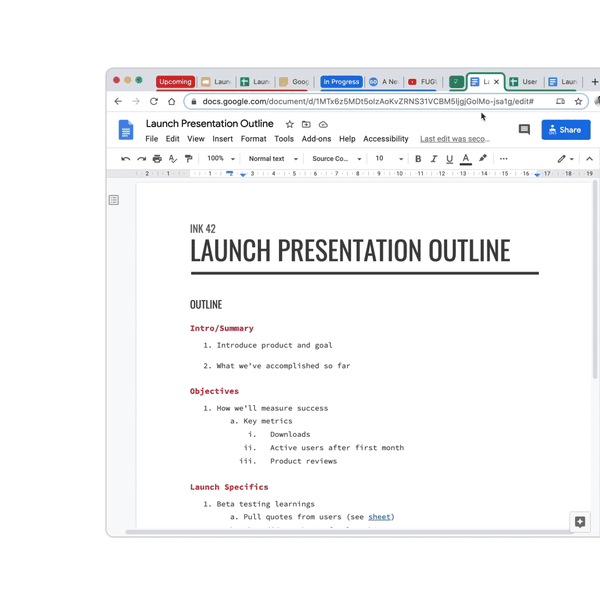Toggle italic formatting

434,159
